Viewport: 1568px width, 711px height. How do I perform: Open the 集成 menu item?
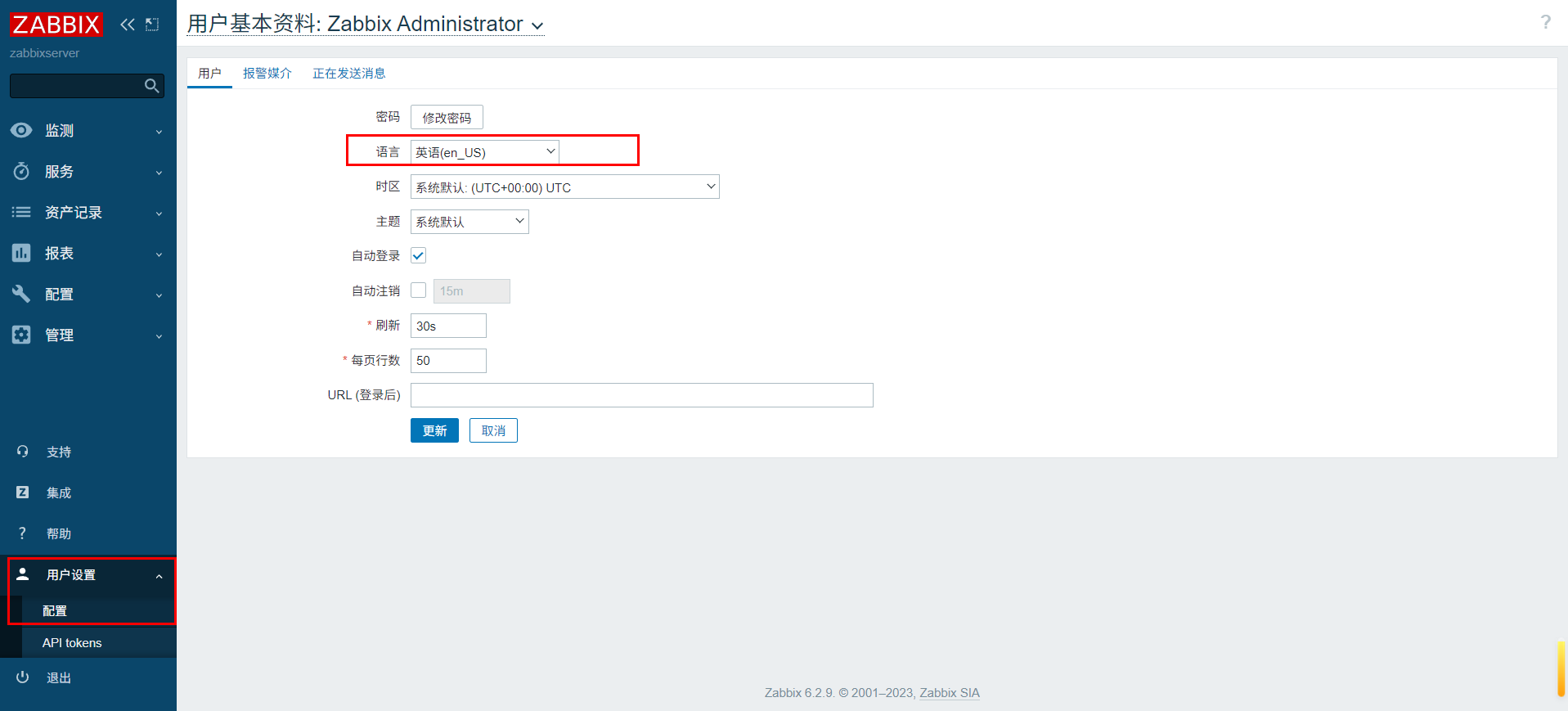point(59,493)
